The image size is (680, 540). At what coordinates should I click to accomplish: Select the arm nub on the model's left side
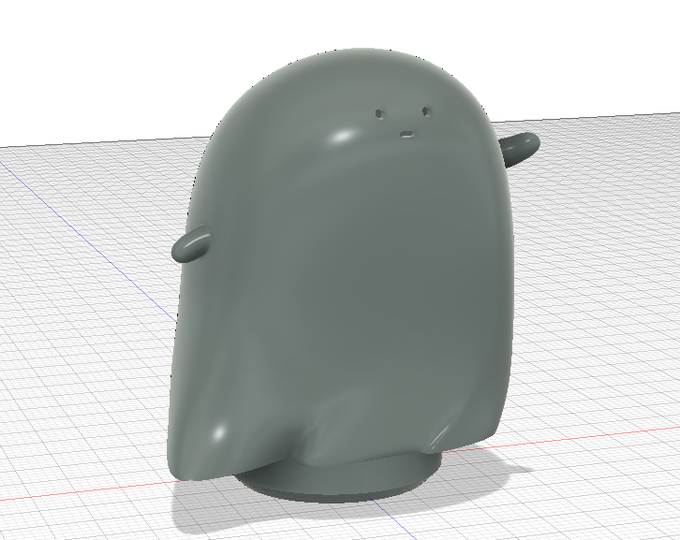pyautogui.click(x=190, y=244)
